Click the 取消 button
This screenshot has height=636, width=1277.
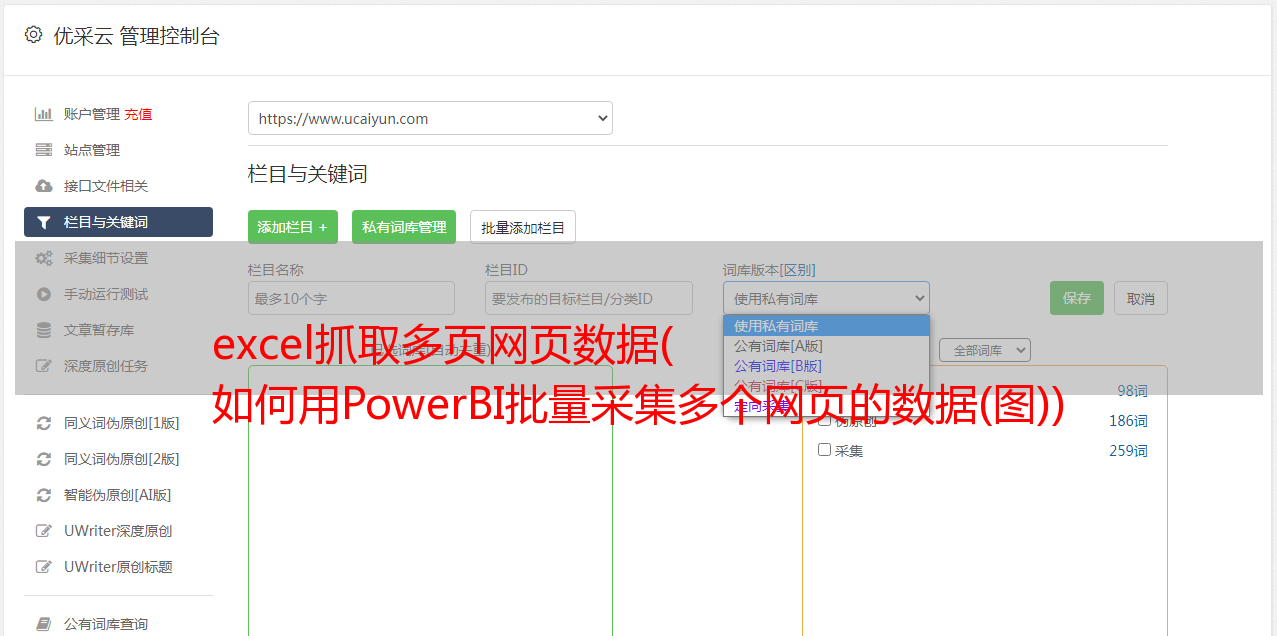(1141, 298)
